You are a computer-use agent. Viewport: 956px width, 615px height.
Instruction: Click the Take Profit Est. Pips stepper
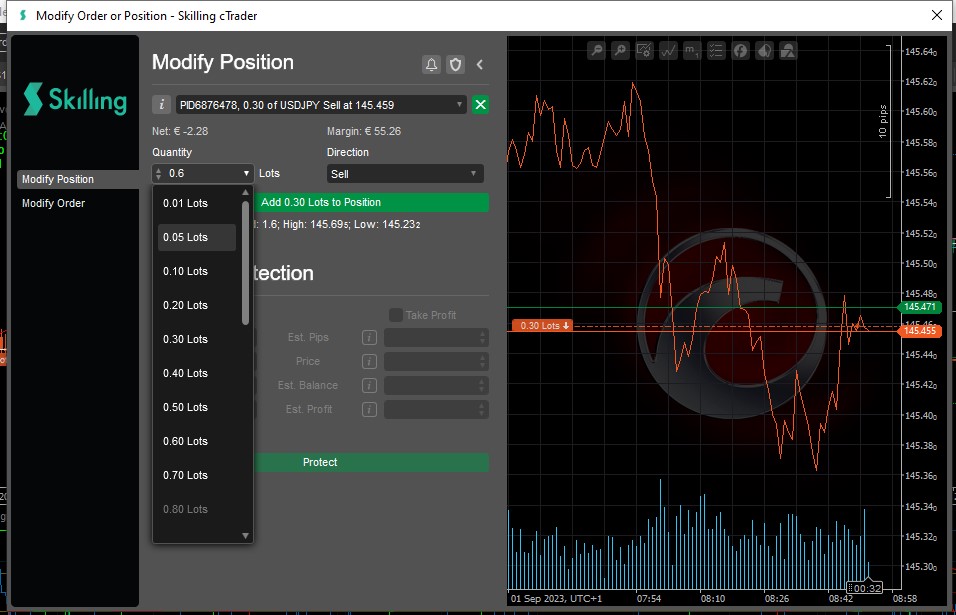pyautogui.click(x=483, y=338)
